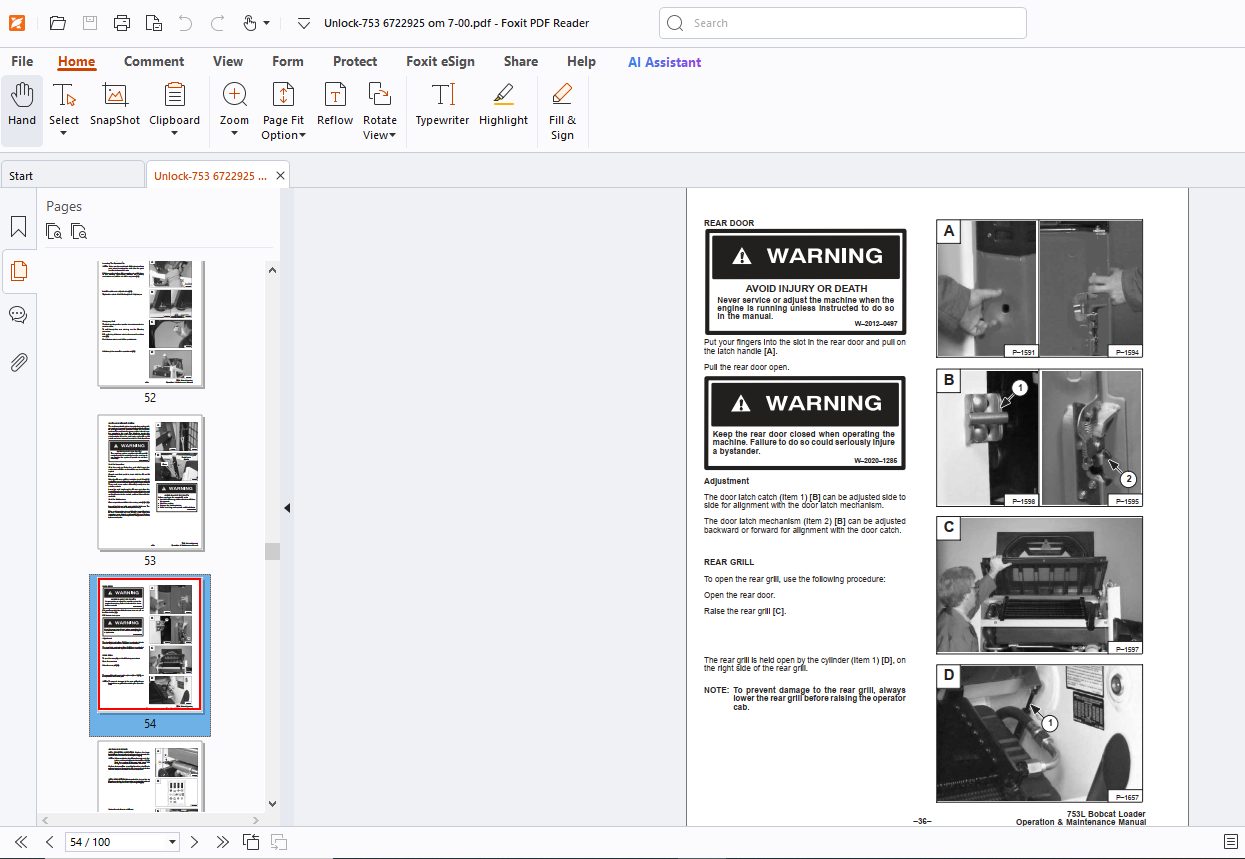
Task: Select the Highlight tool
Action: (503, 105)
